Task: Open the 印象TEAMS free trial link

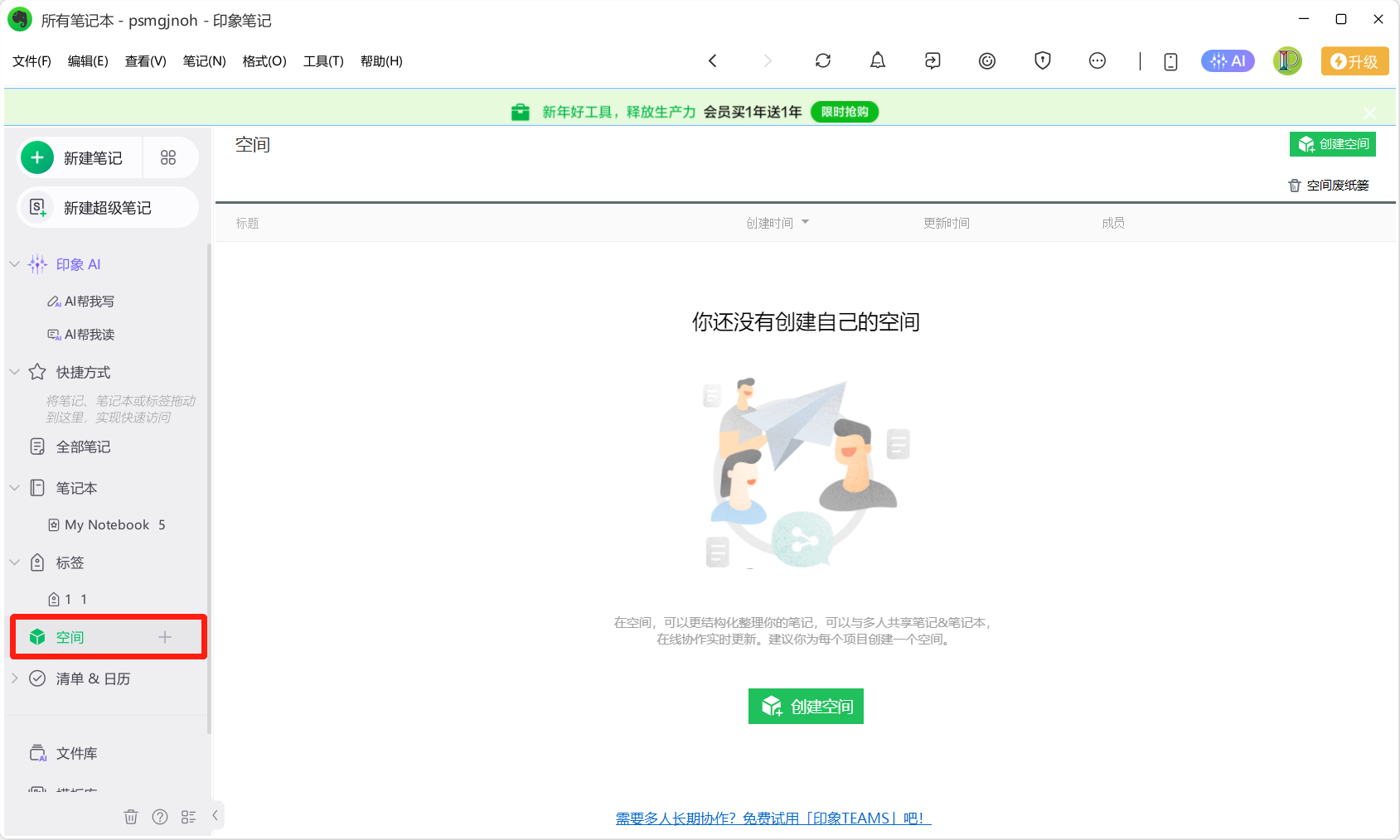Action: click(x=773, y=818)
